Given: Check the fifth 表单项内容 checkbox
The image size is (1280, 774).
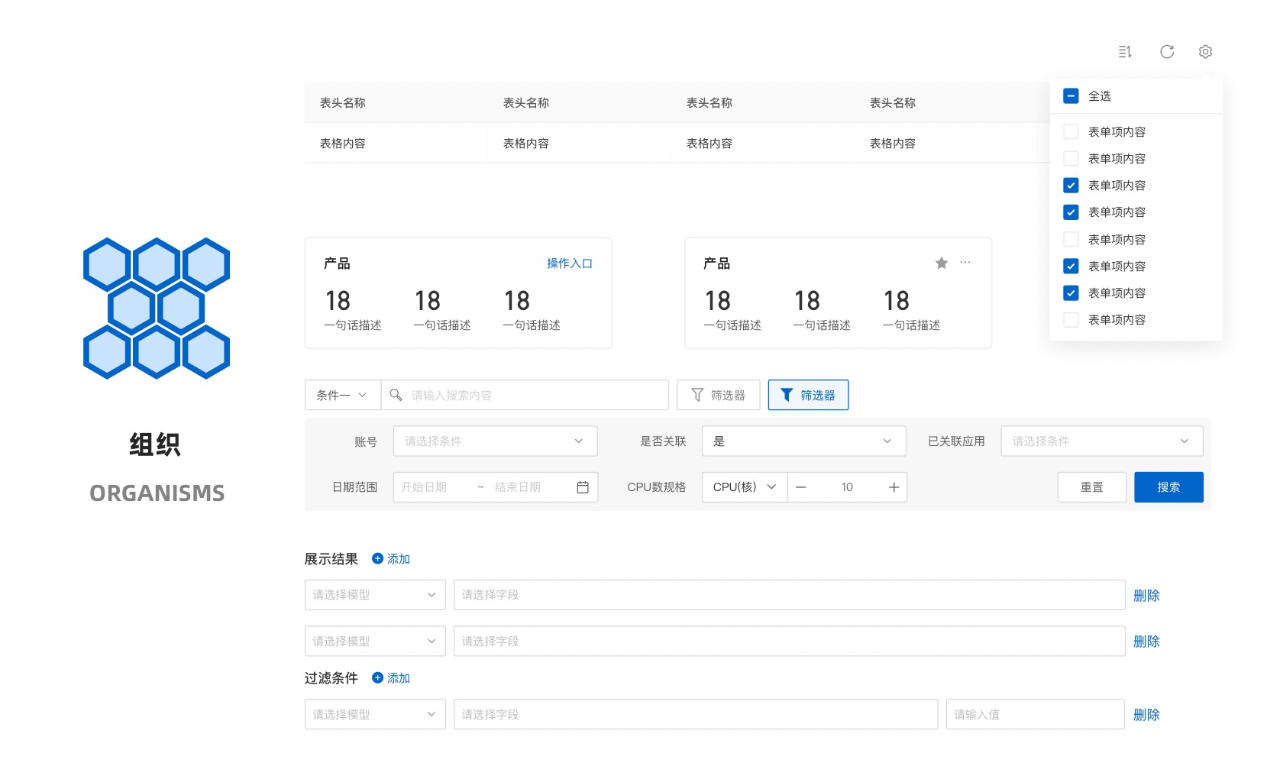Looking at the screenshot, I should coord(1071,239).
